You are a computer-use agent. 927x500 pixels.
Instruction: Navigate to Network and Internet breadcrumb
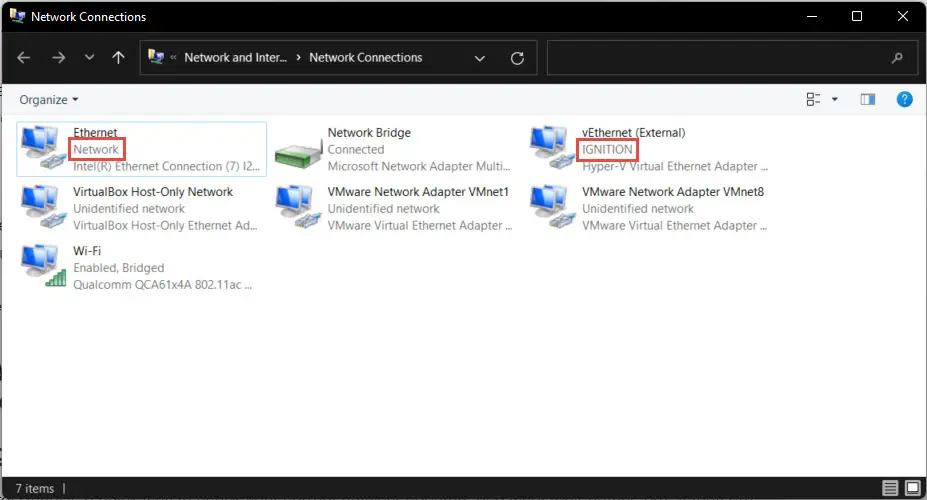235,57
